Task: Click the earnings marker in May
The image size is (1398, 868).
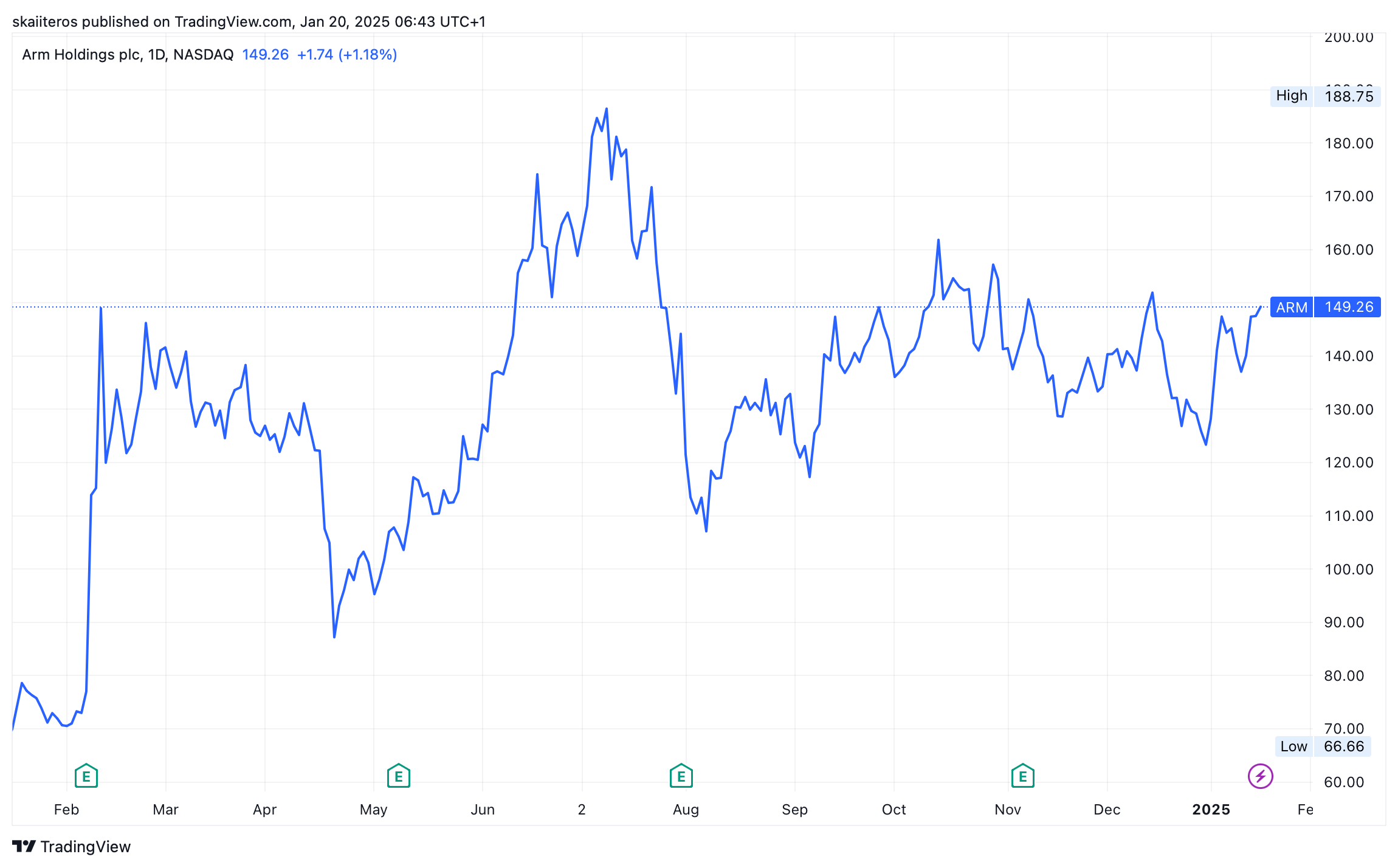Action: 399,776
